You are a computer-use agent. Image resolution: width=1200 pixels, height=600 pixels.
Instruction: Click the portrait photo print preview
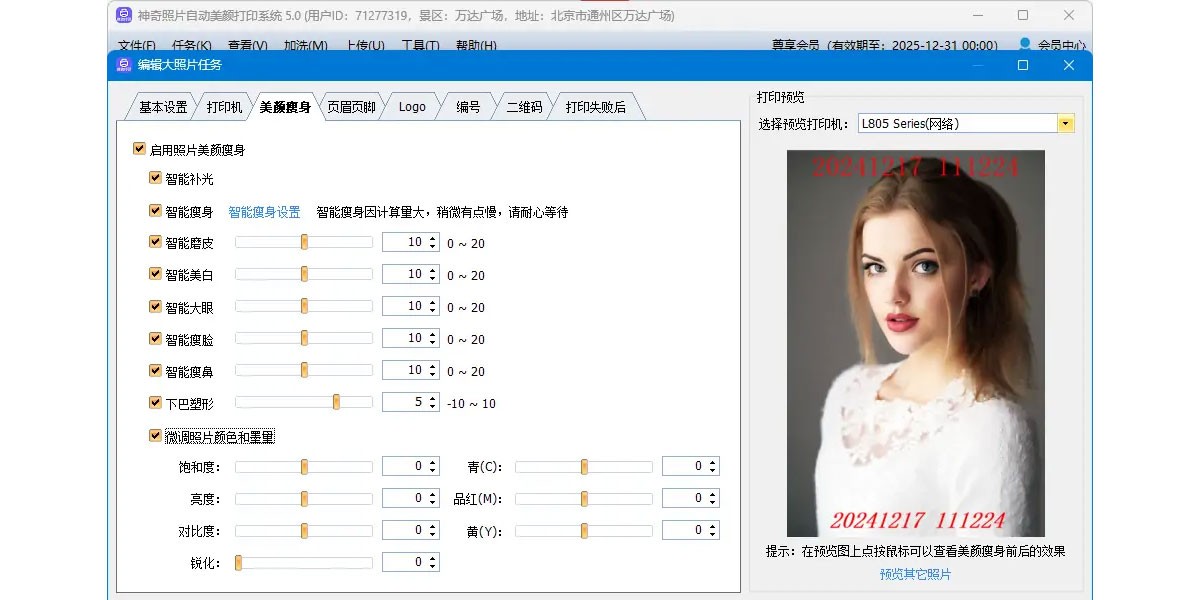(x=915, y=343)
